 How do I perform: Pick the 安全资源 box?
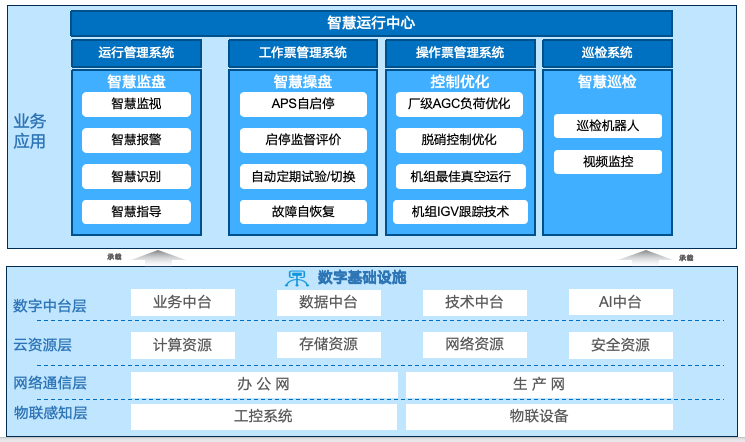coord(621,345)
